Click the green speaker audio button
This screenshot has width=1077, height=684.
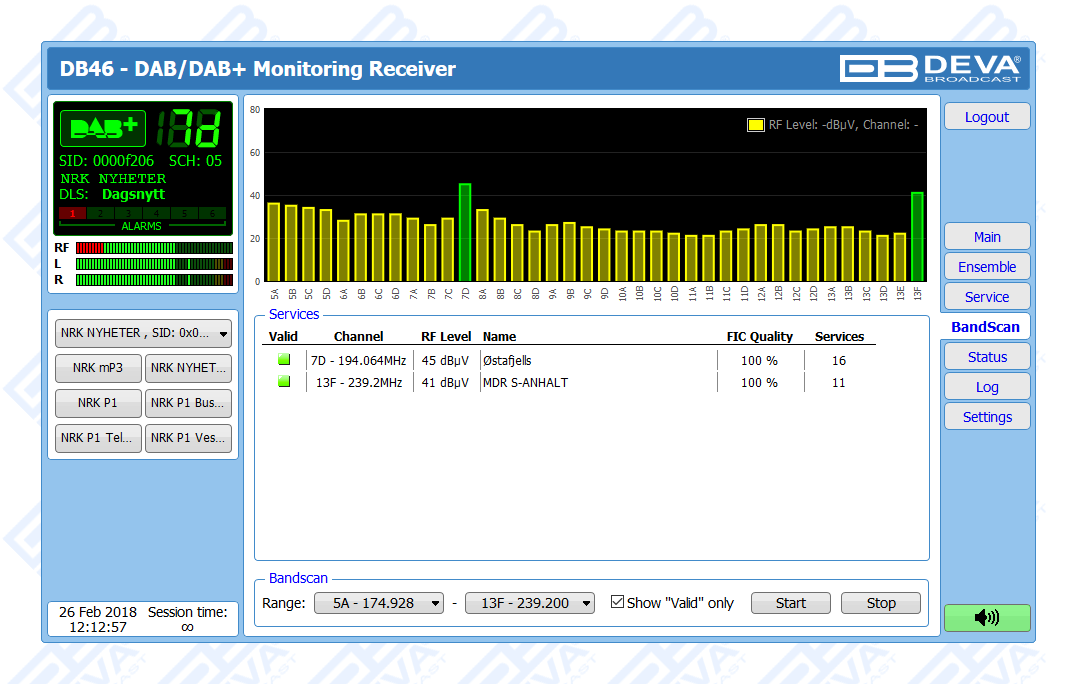point(986,618)
